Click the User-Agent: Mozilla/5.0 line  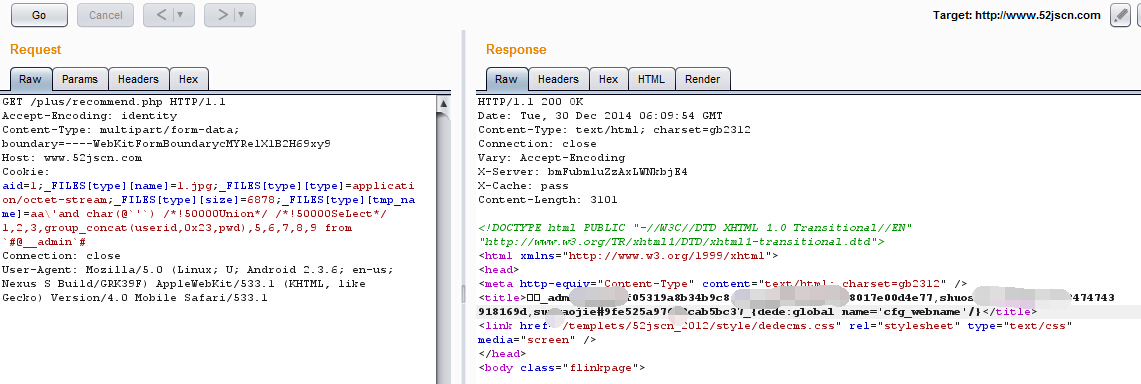(x=198, y=270)
